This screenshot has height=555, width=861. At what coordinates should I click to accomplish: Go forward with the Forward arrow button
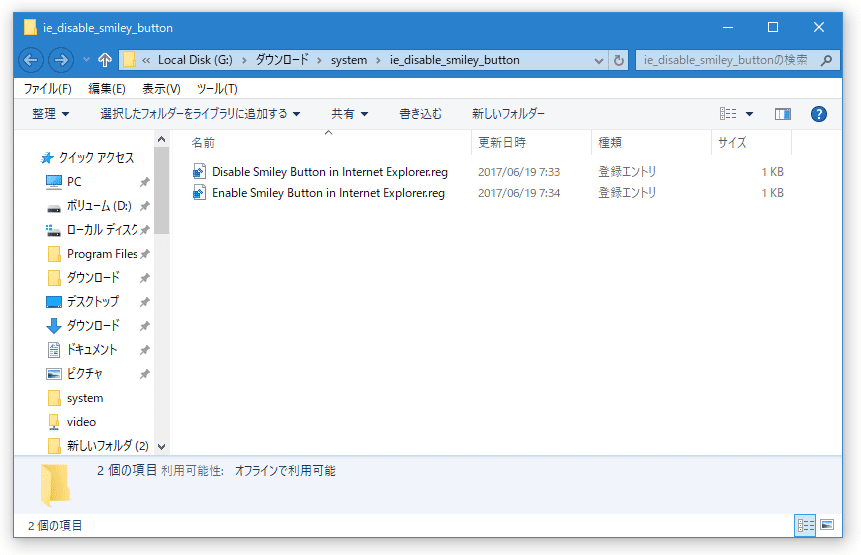click(x=61, y=60)
